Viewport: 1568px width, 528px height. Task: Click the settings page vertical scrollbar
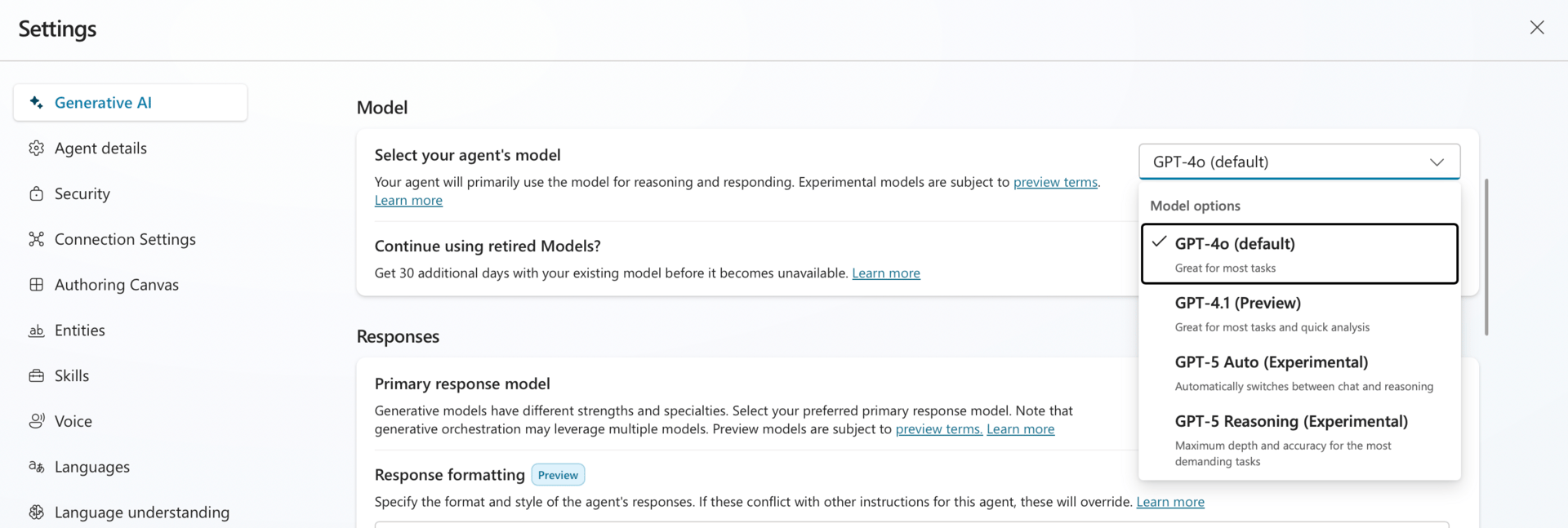pyautogui.click(x=1486, y=256)
